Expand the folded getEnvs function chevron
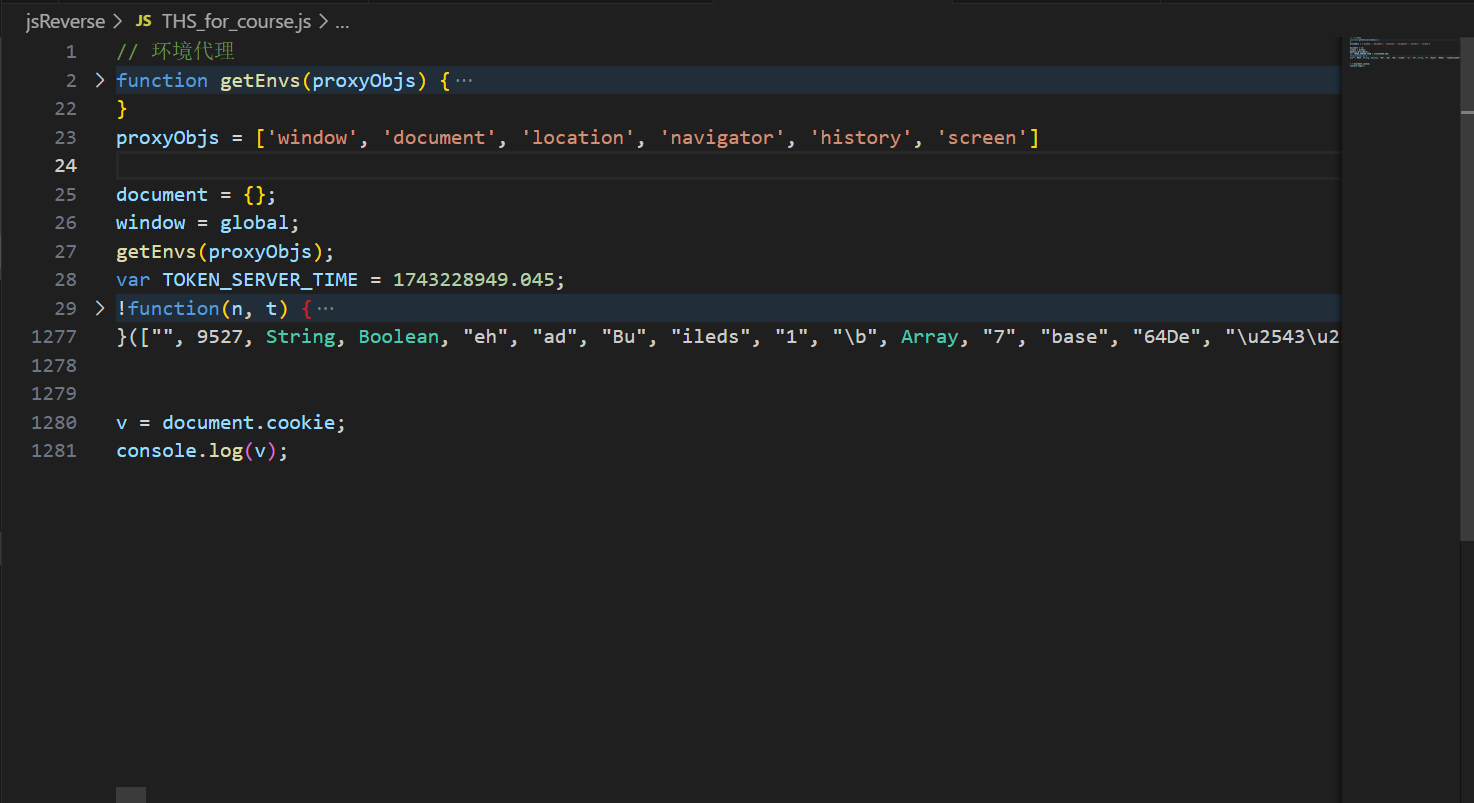1474x803 pixels. point(99,80)
